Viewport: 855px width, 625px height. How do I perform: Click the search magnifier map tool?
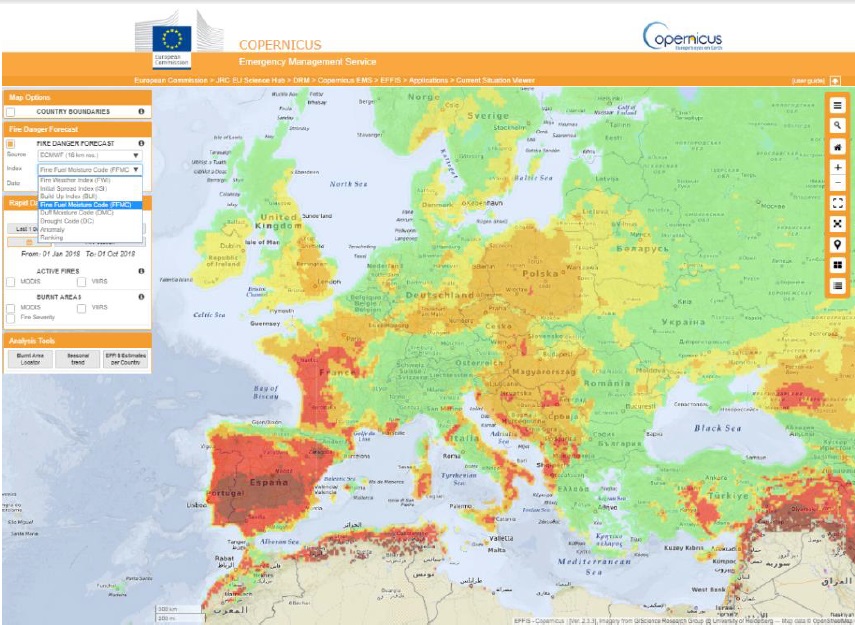click(x=837, y=126)
